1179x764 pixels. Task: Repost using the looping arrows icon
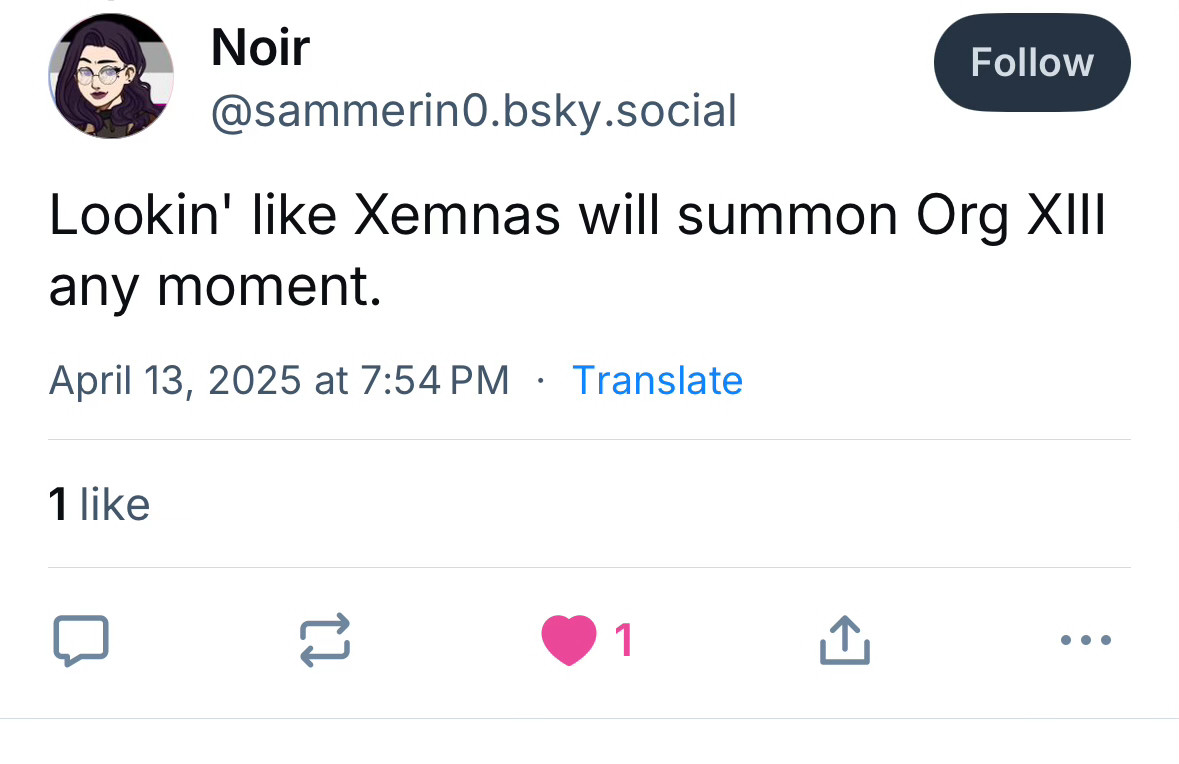tap(325, 640)
